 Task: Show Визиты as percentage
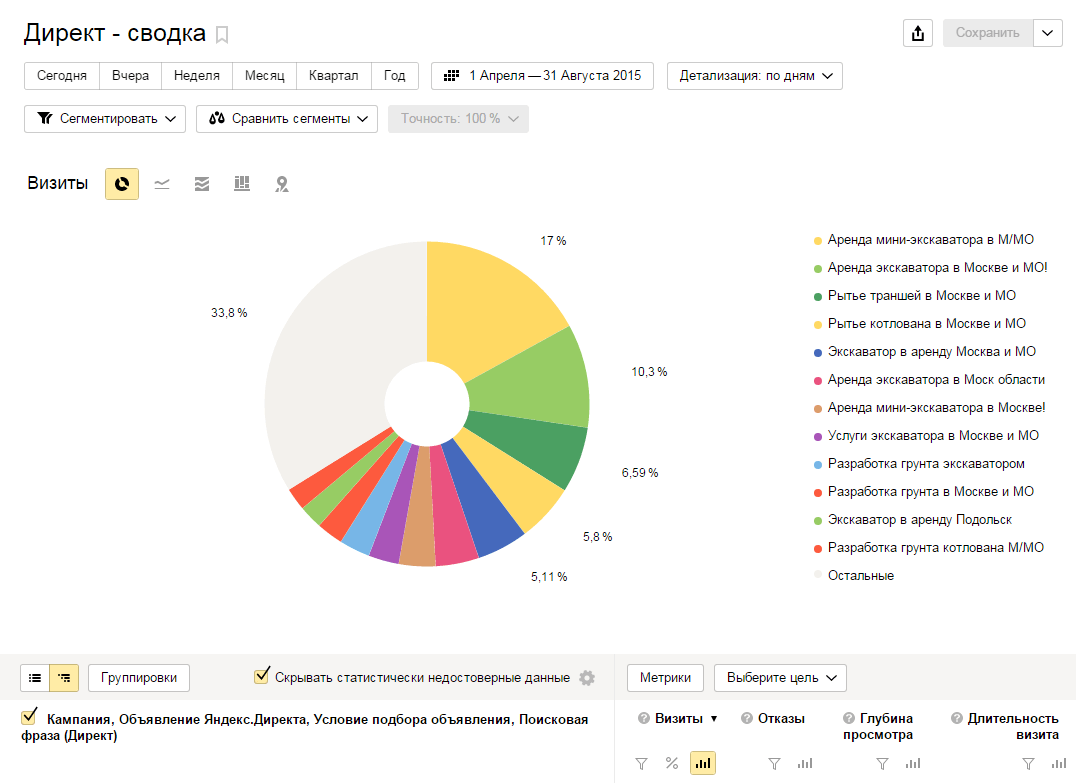click(672, 763)
